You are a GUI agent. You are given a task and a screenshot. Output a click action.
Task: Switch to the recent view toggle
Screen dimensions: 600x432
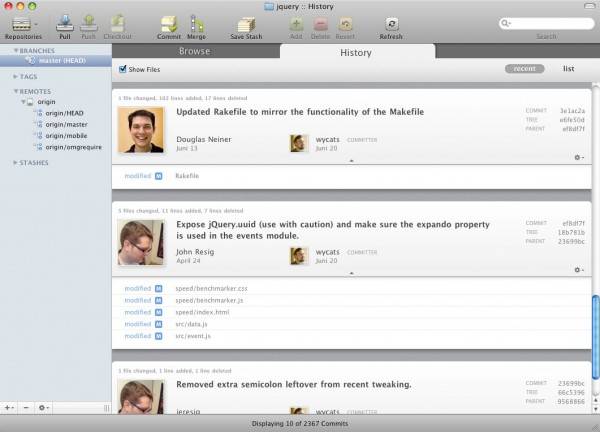[524, 69]
